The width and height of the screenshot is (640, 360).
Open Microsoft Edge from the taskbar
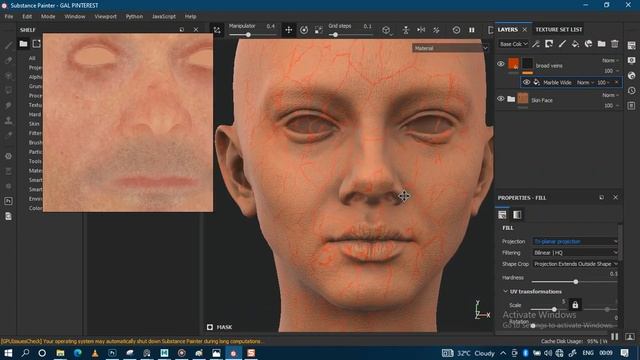point(78,353)
